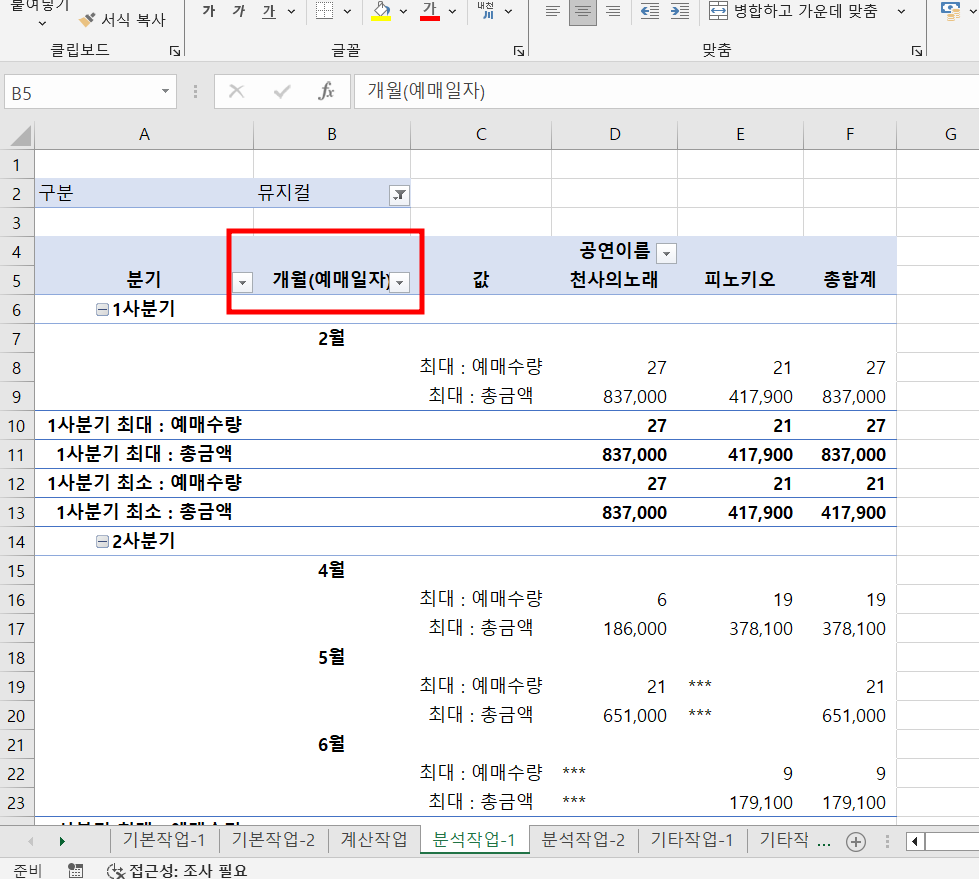Click the macro record icon in status bar
The height and width of the screenshot is (879, 979).
76,870
